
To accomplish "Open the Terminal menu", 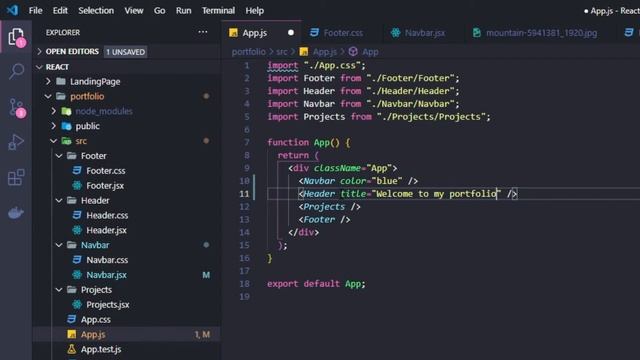I will tap(218, 11).
